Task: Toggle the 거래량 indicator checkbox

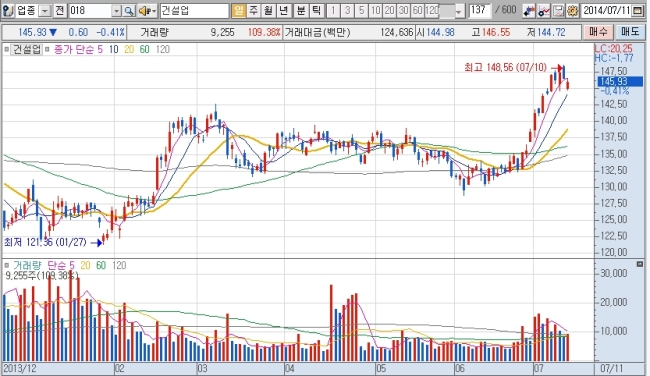Action: click(x=6, y=265)
